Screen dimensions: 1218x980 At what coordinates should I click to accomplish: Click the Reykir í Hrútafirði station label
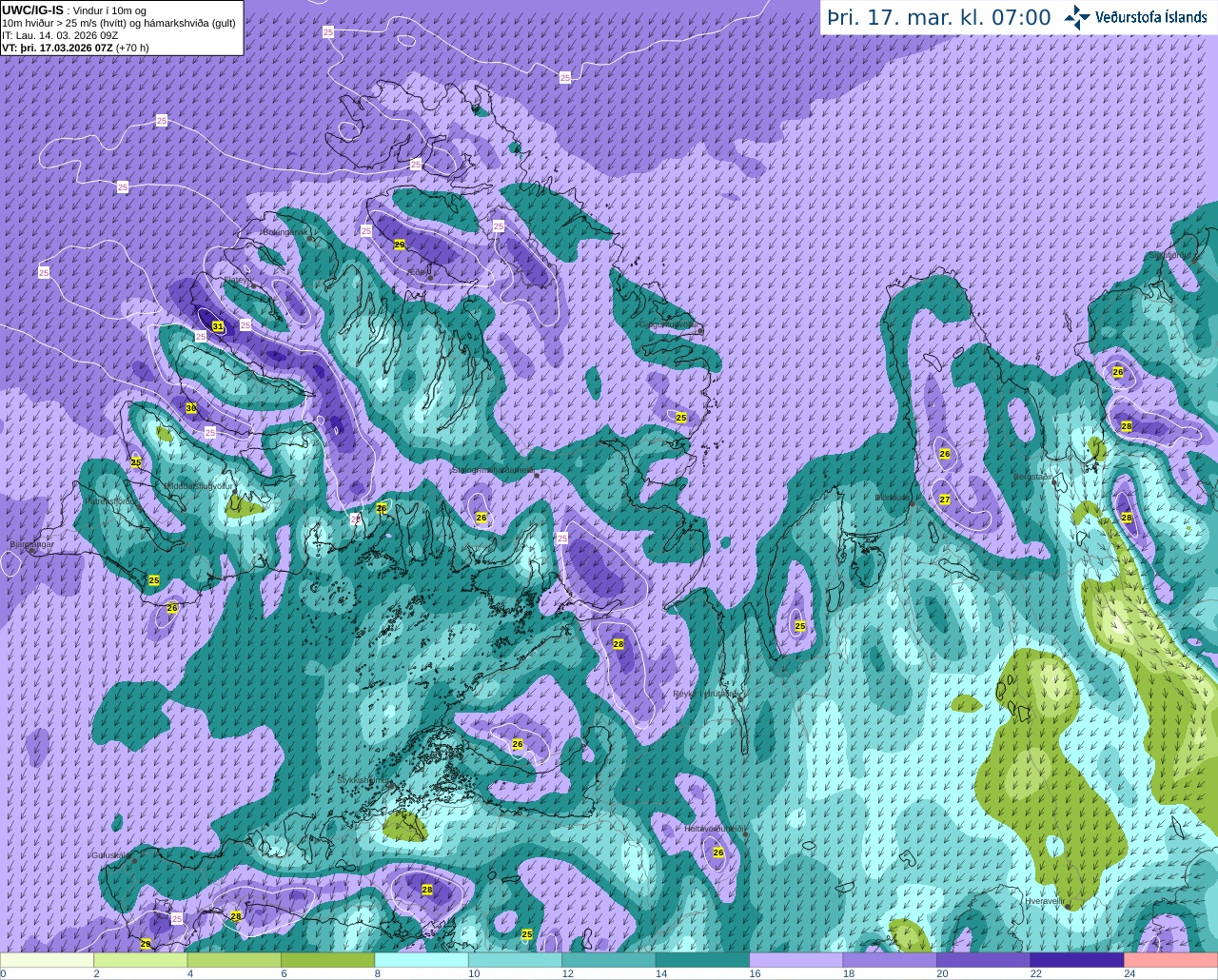tap(706, 694)
